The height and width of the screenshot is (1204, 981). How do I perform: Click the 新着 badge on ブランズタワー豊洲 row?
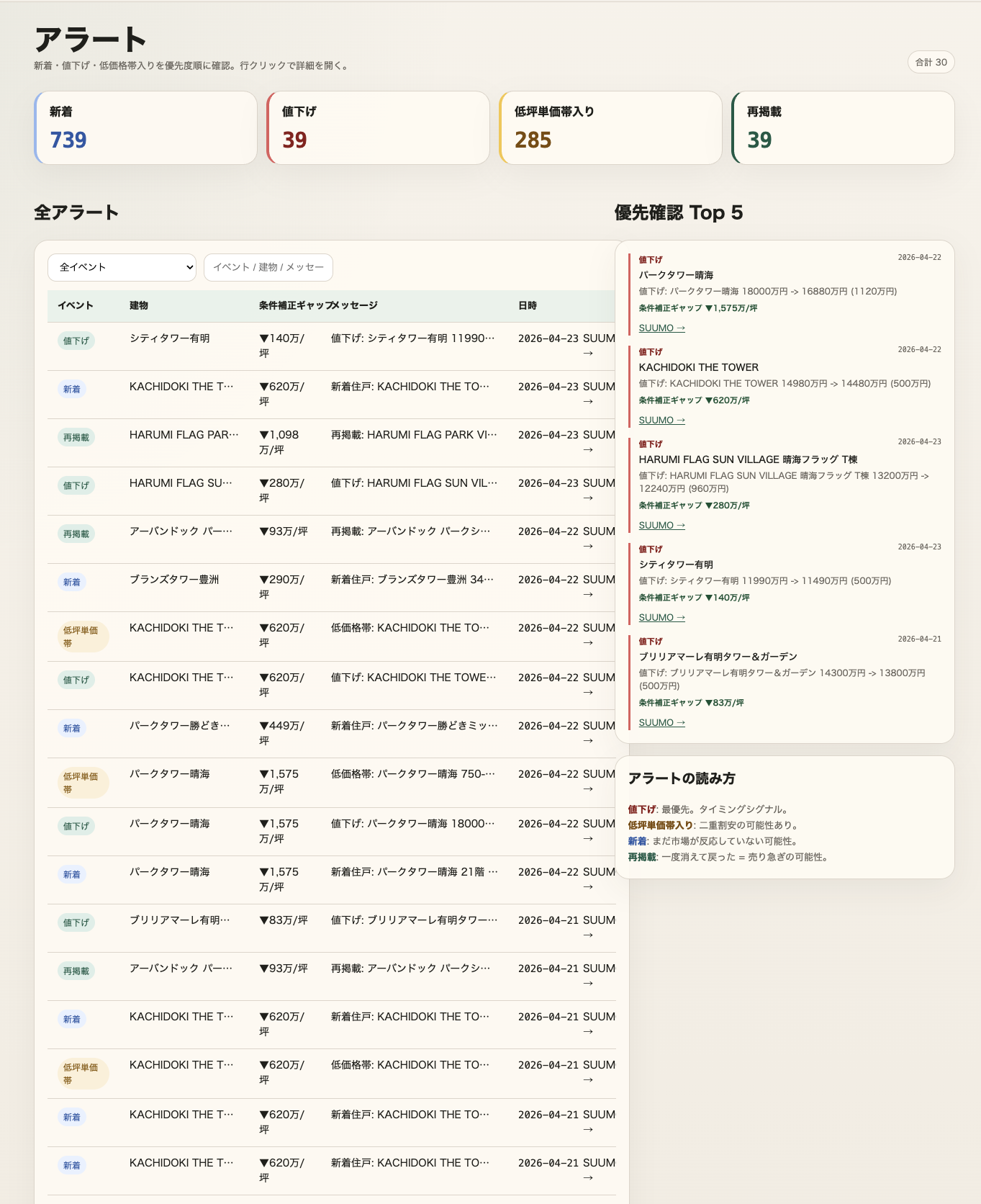point(72,582)
